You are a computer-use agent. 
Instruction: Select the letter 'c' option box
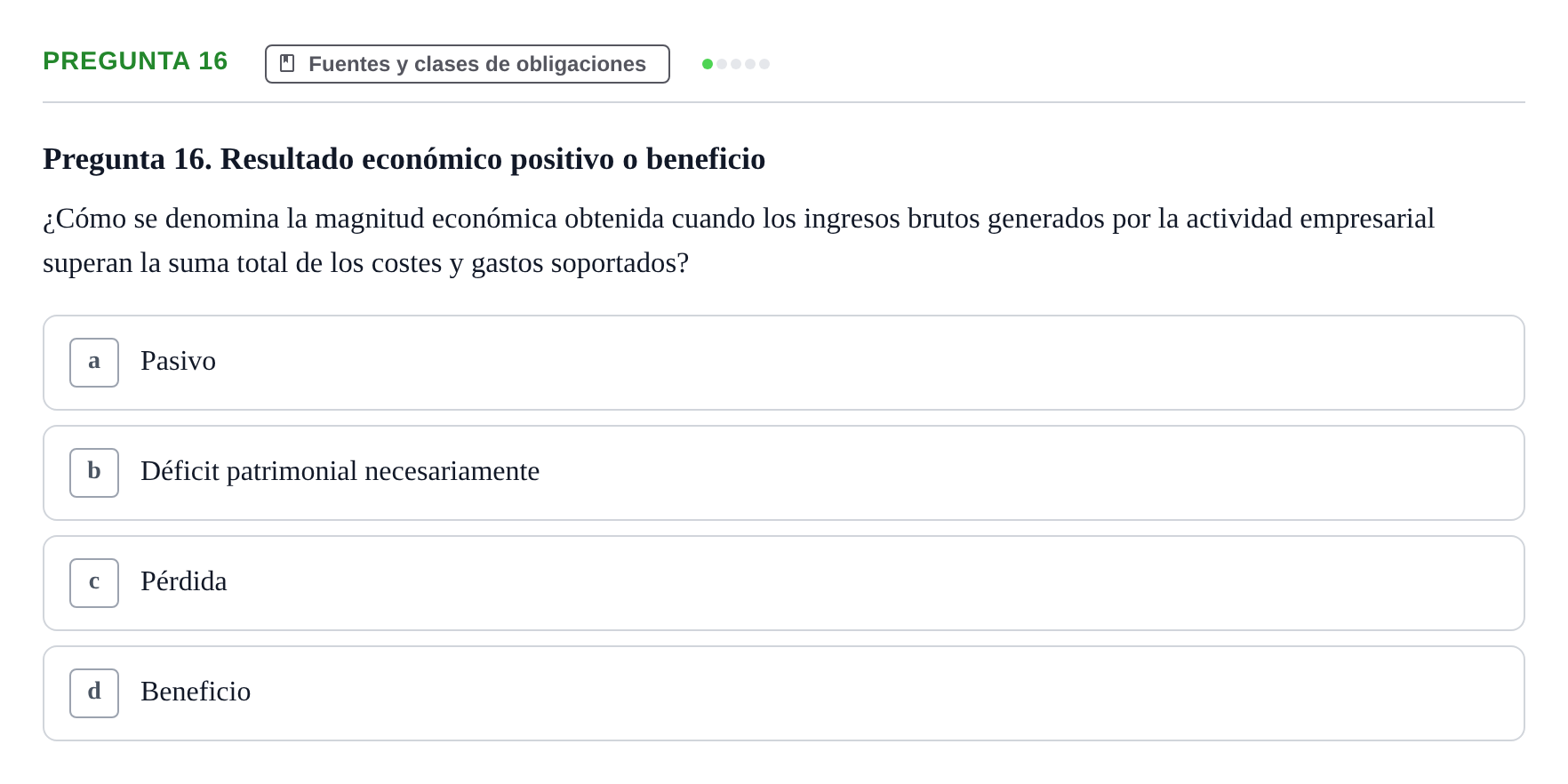tap(94, 583)
